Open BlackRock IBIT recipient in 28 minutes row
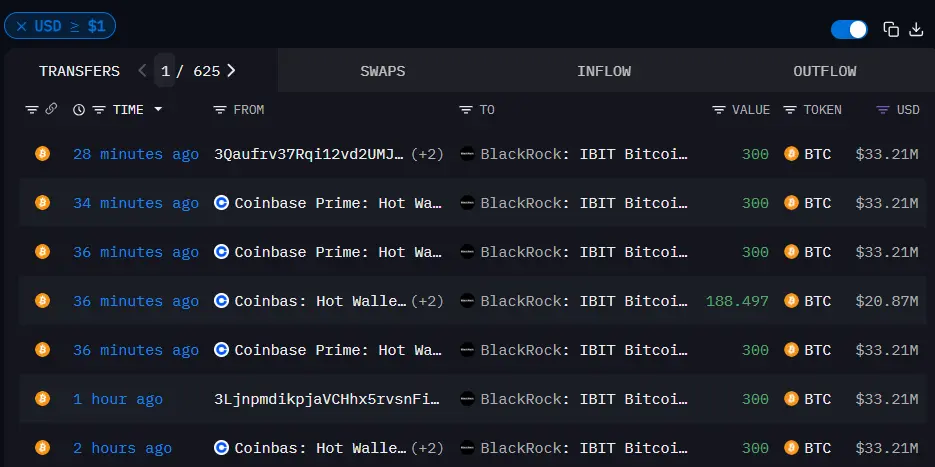This screenshot has width=935, height=467. (x=584, y=154)
